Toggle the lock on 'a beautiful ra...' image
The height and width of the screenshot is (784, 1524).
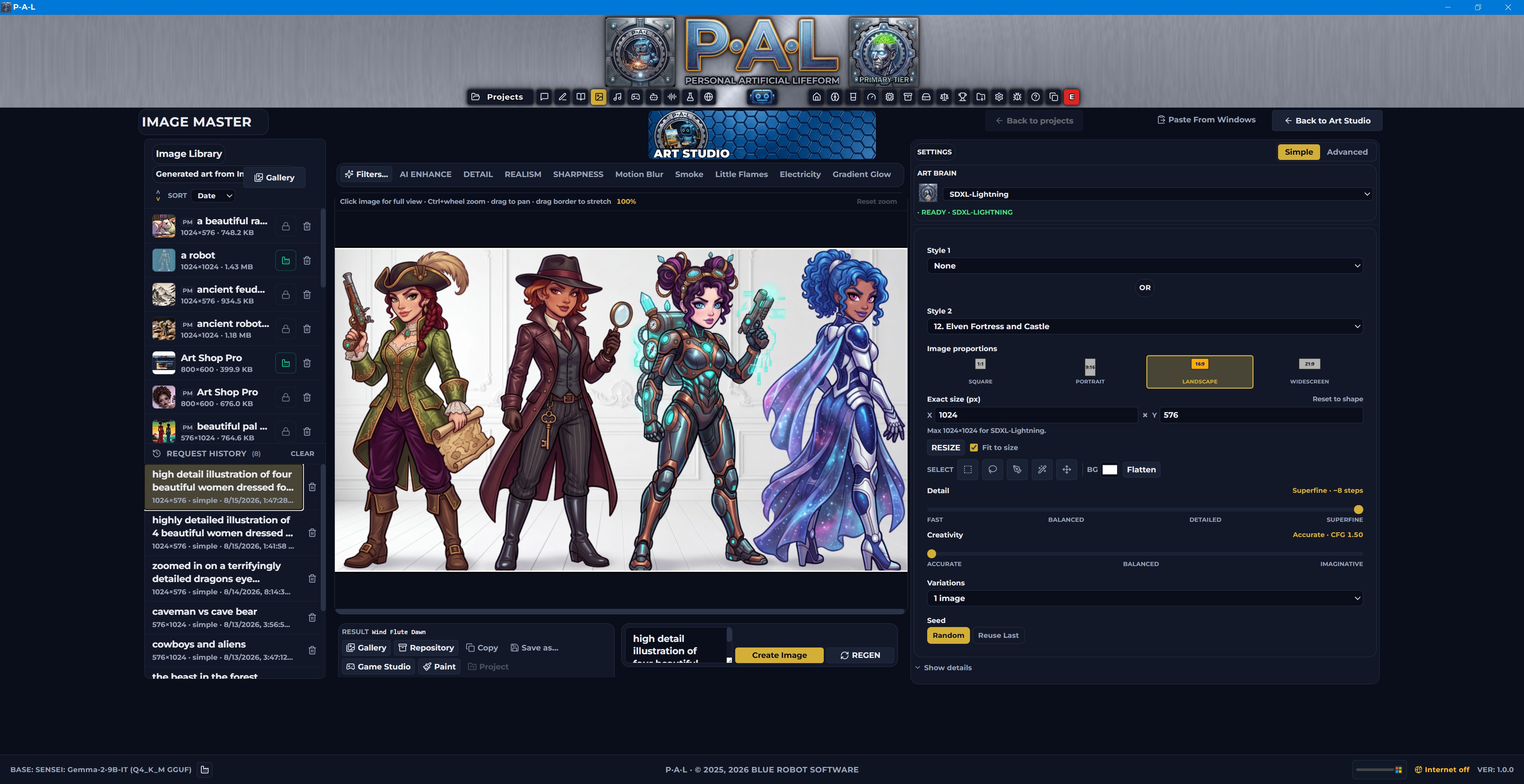[286, 226]
